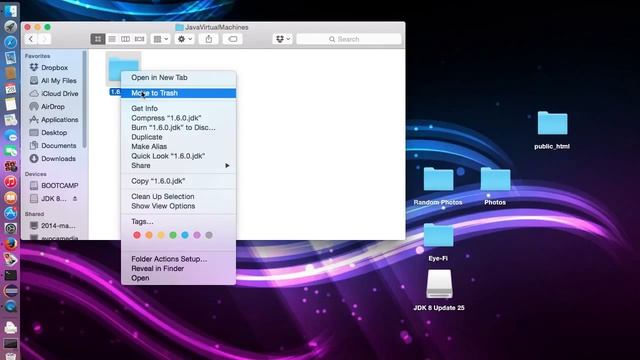Screen dimensions: 640x360
Task: Select Random Photos folder on desktop
Action: point(438,180)
